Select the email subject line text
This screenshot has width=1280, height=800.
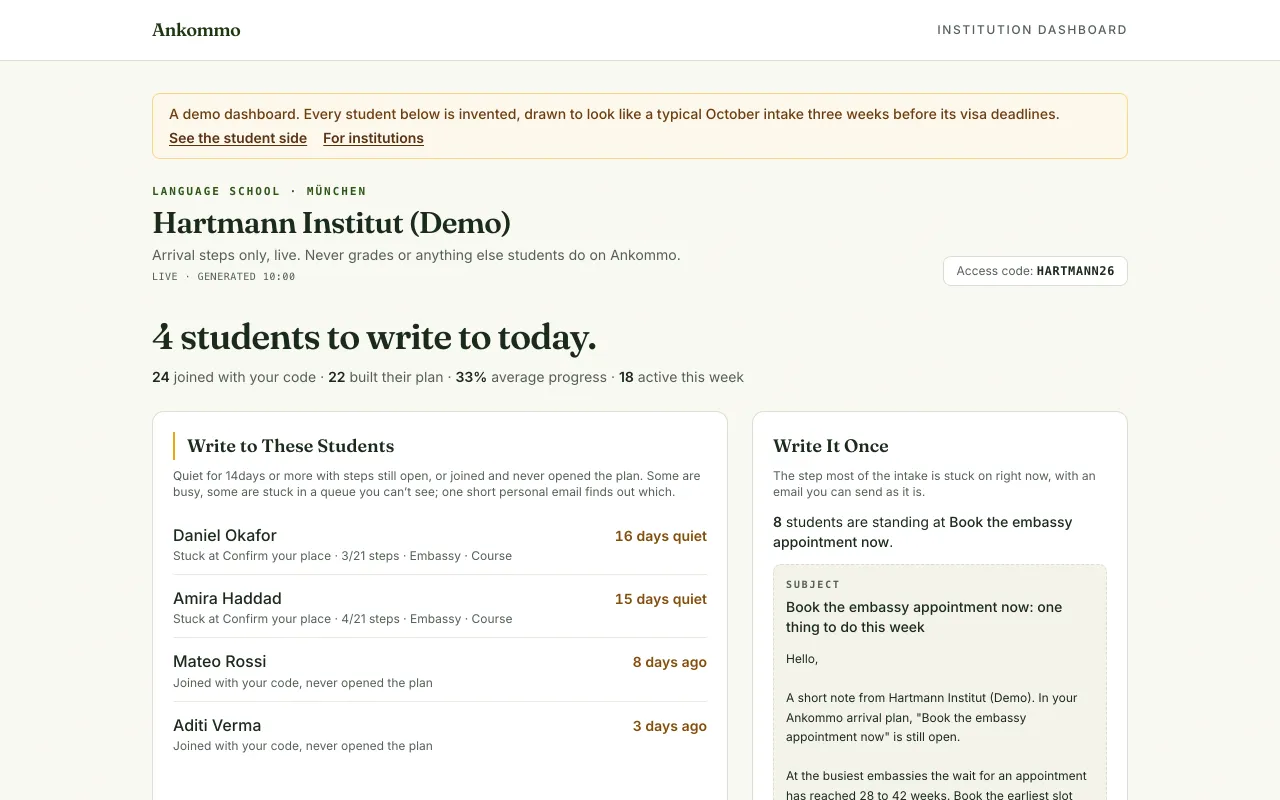point(924,617)
